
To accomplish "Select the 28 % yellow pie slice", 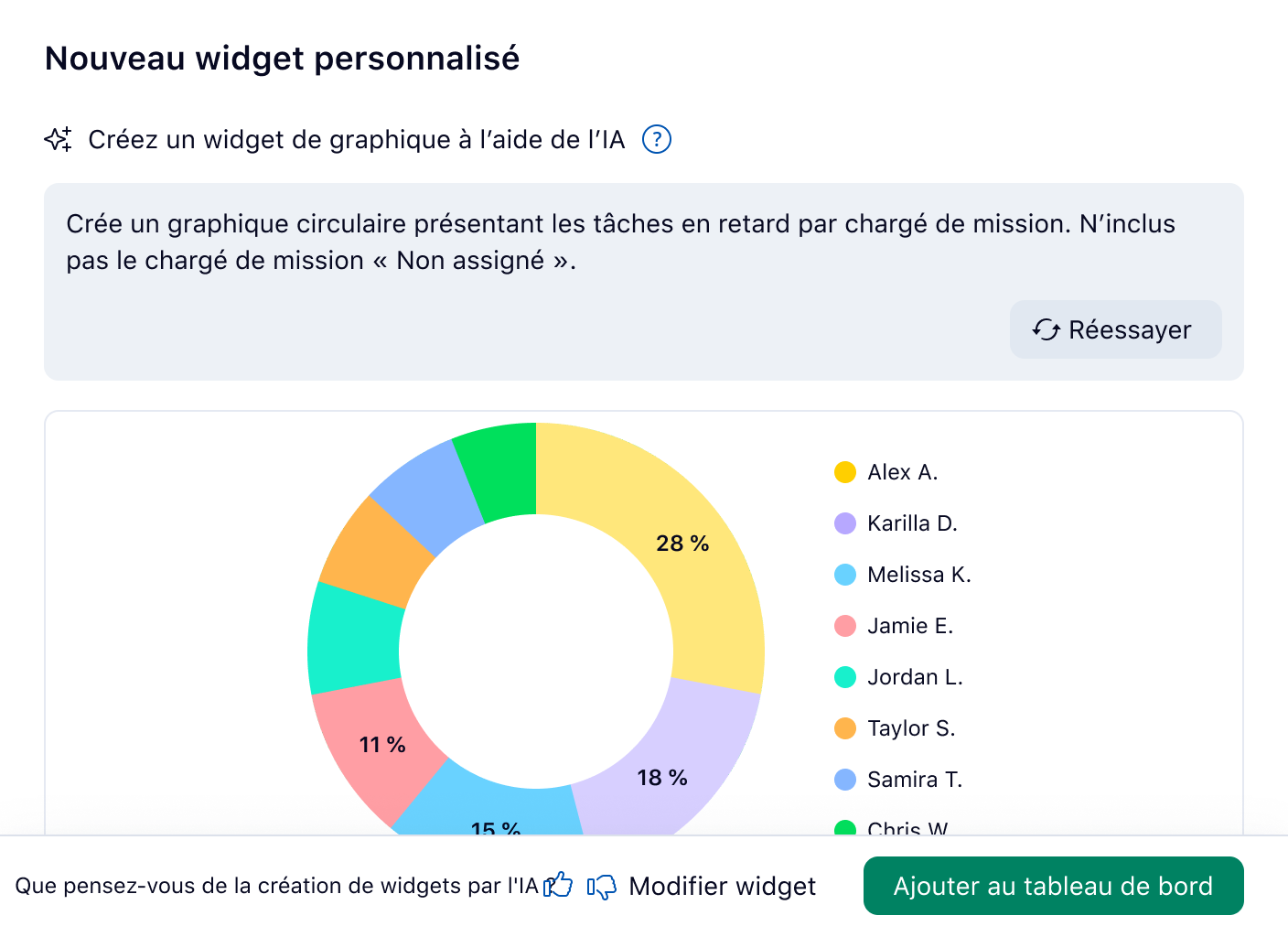I will (682, 543).
